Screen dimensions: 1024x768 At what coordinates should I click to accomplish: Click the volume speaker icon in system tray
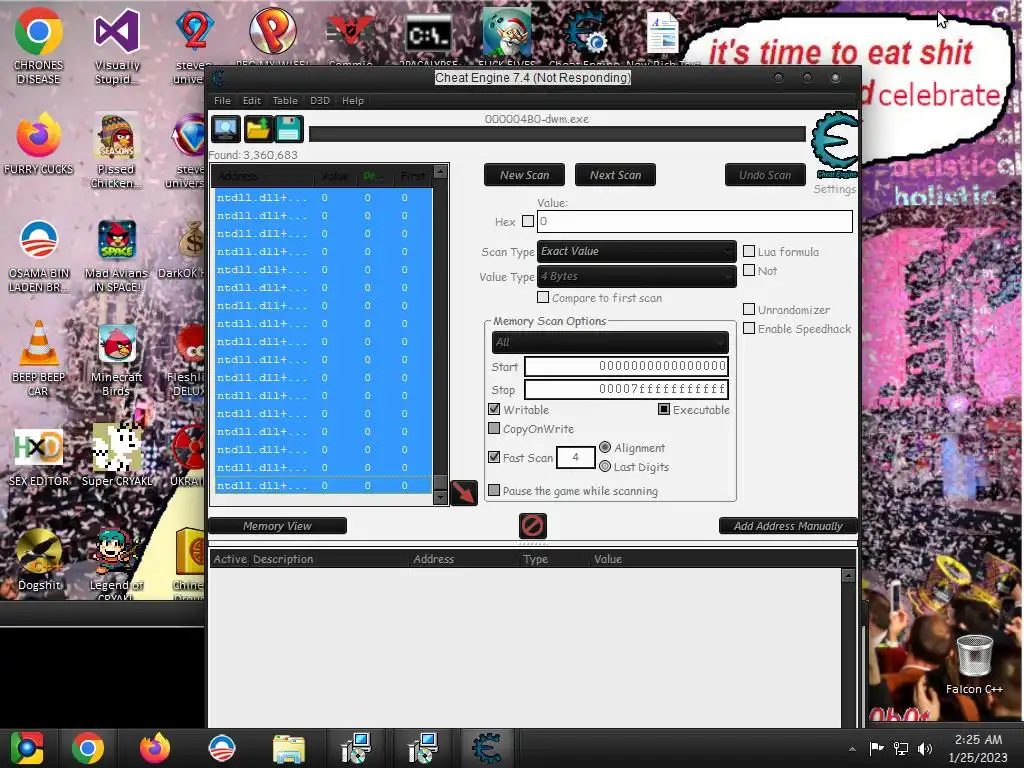click(x=924, y=748)
